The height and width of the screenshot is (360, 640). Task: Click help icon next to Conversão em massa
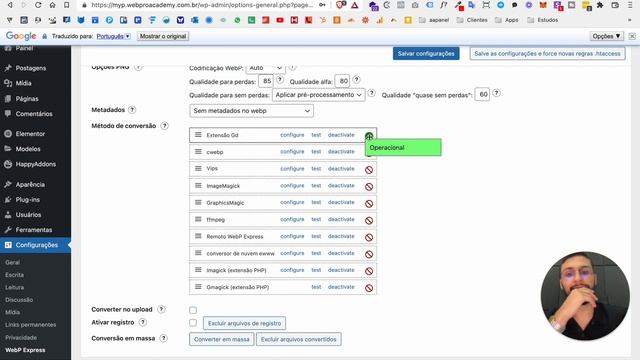pyautogui.click(x=164, y=338)
